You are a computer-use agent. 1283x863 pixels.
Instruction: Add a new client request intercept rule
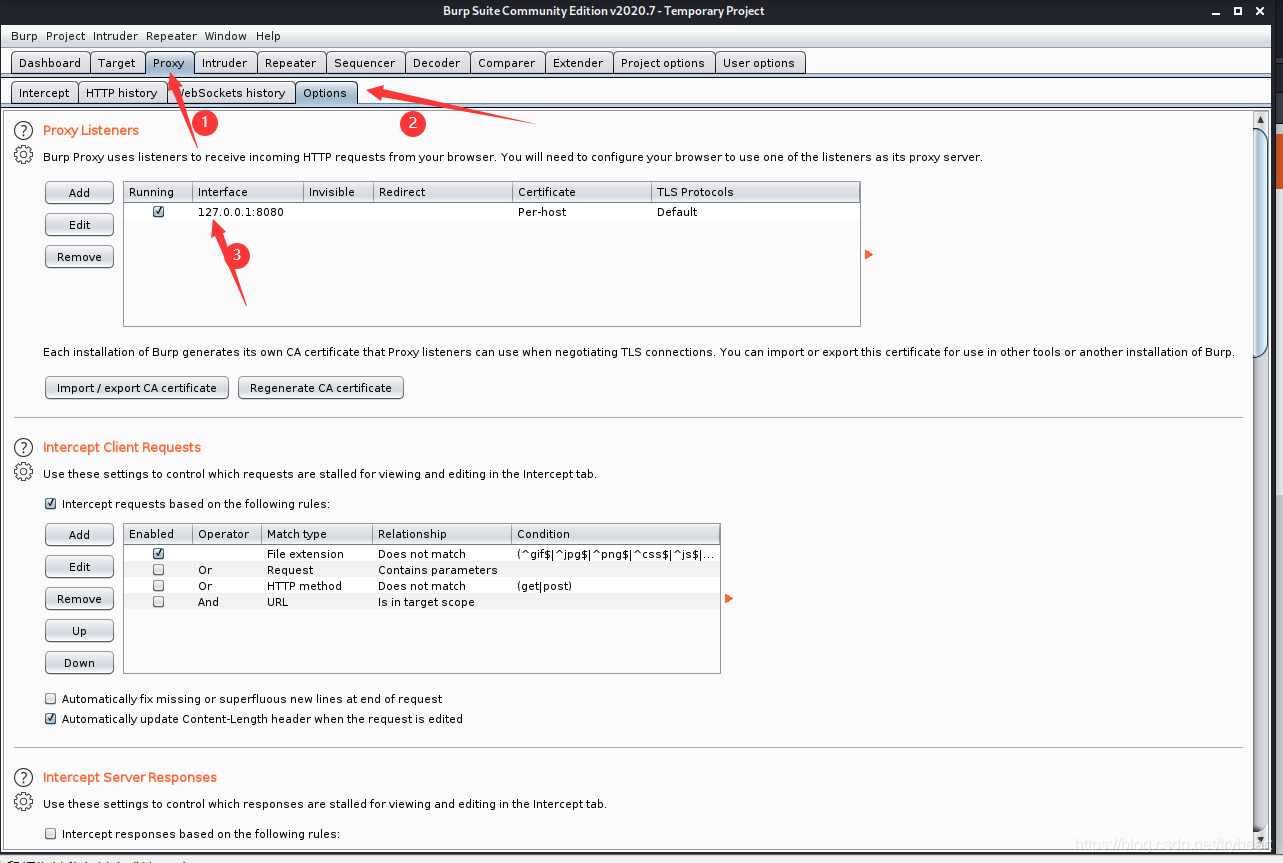(79, 535)
